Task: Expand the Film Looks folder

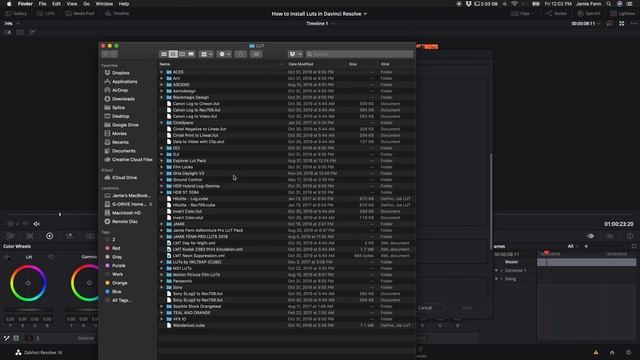Action: [x=162, y=167]
